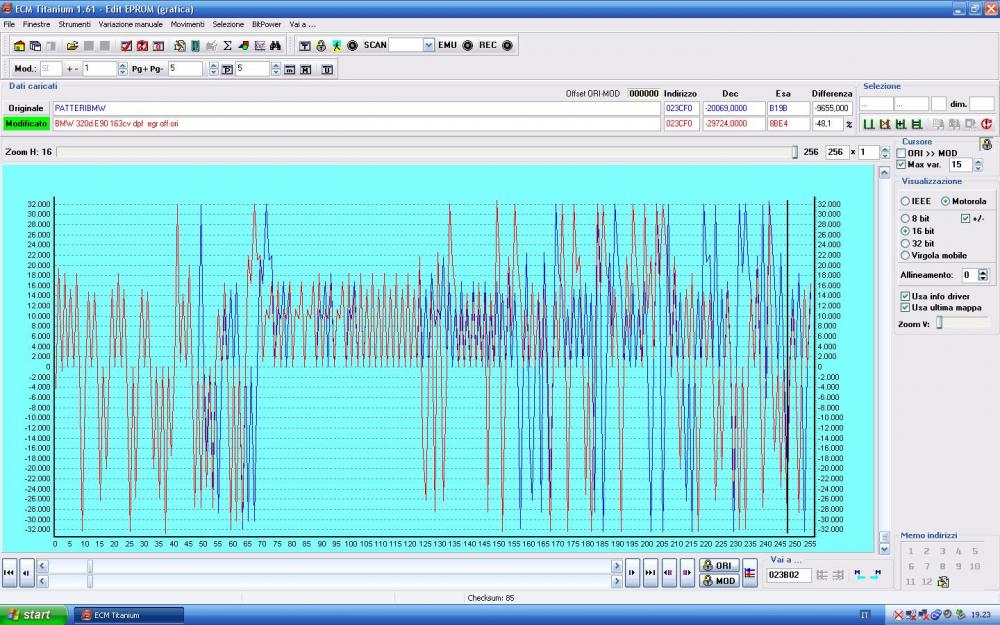1000x625 pixels.
Task: Click the record indicator next to REC
Action: [x=507, y=46]
